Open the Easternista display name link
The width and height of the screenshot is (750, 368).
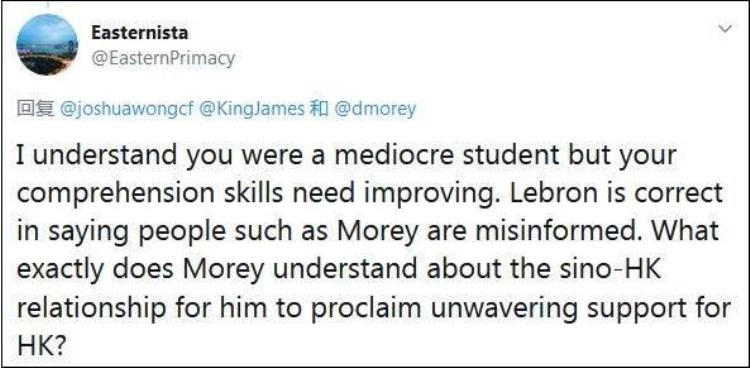point(139,33)
